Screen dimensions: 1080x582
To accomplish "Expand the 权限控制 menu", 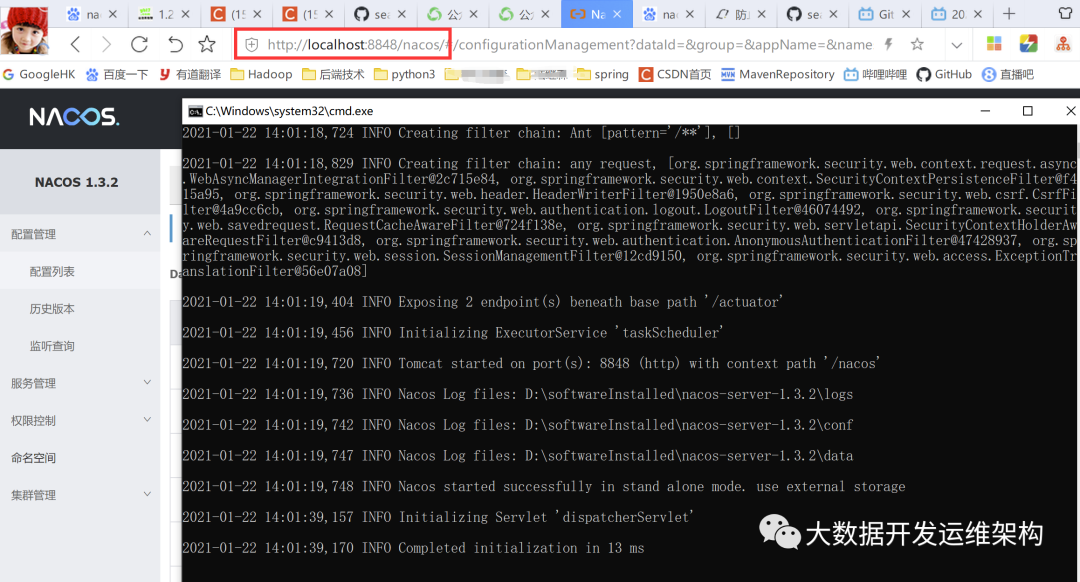I will click(80, 420).
